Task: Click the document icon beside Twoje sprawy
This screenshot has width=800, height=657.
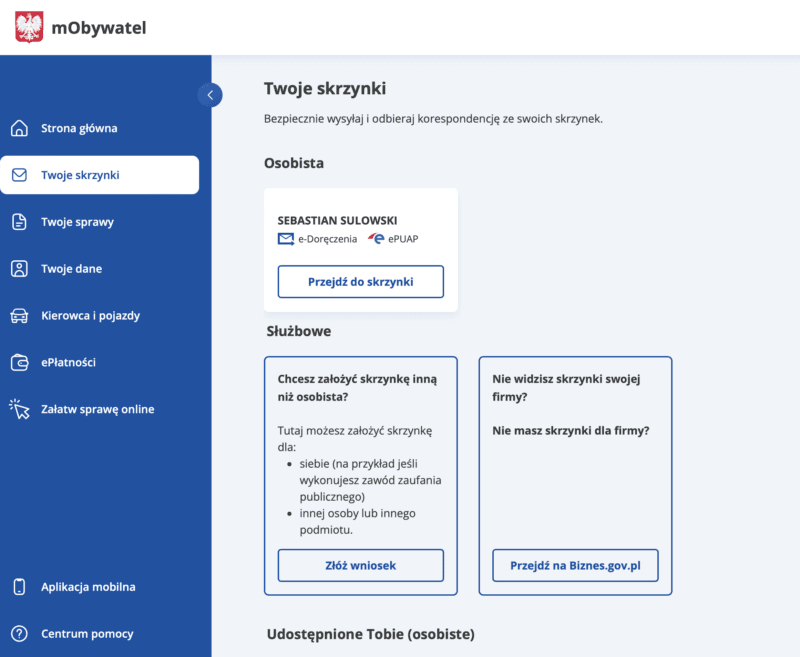Action: click(x=19, y=222)
